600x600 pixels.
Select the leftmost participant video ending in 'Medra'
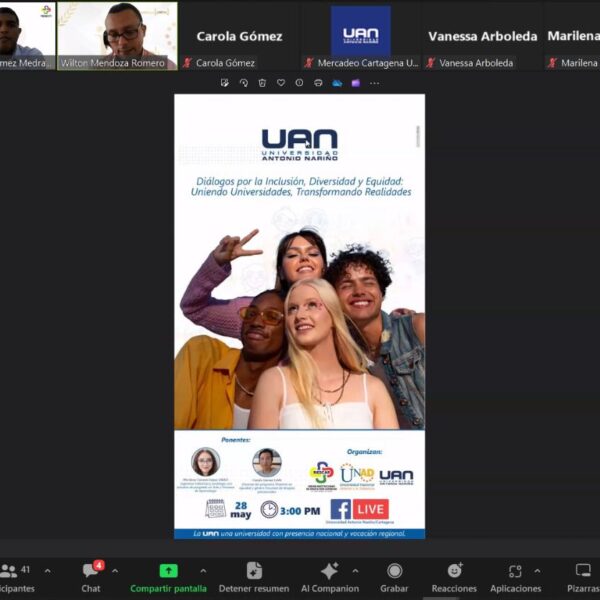(28, 36)
